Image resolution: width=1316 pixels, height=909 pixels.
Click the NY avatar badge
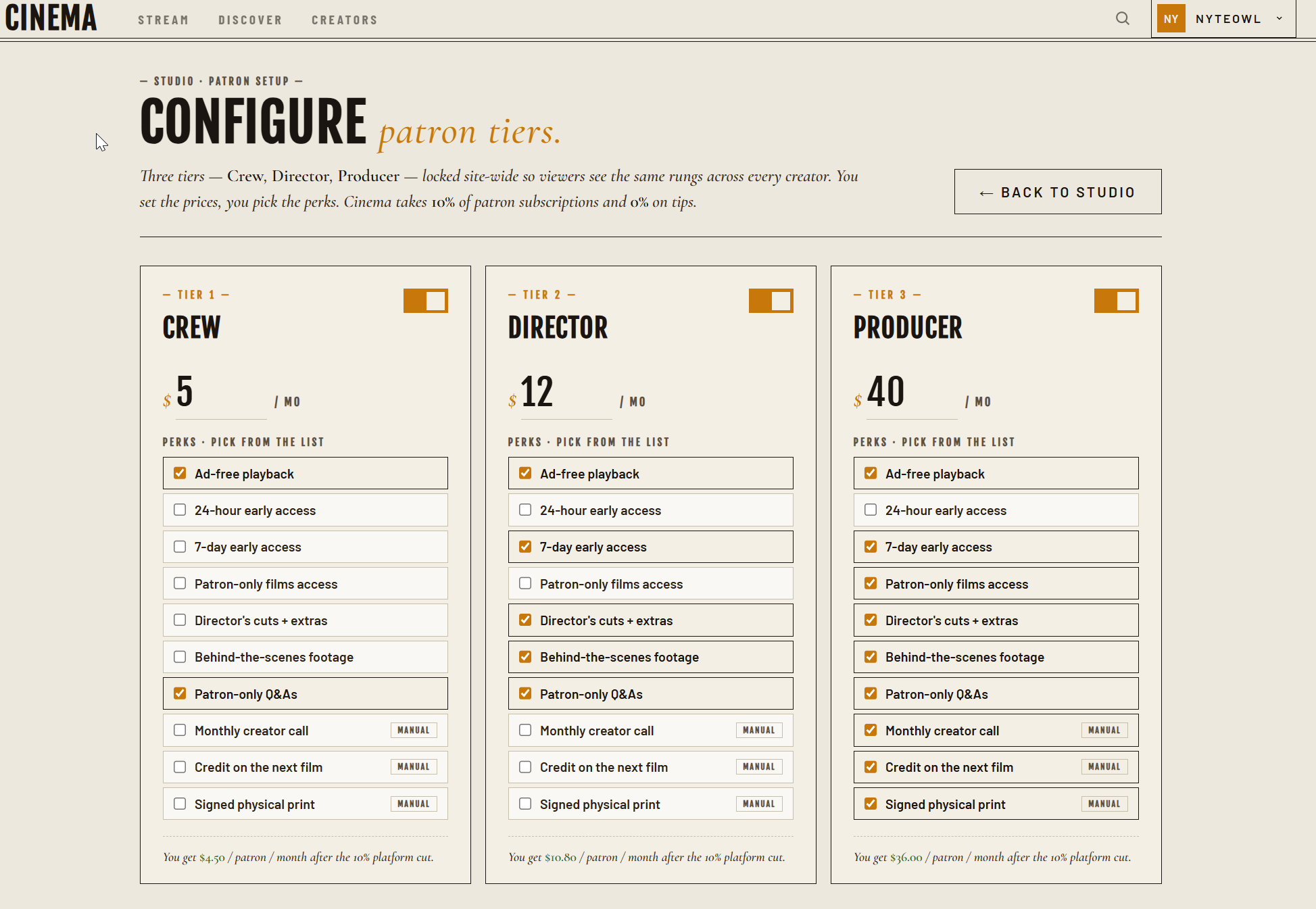click(x=1171, y=19)
